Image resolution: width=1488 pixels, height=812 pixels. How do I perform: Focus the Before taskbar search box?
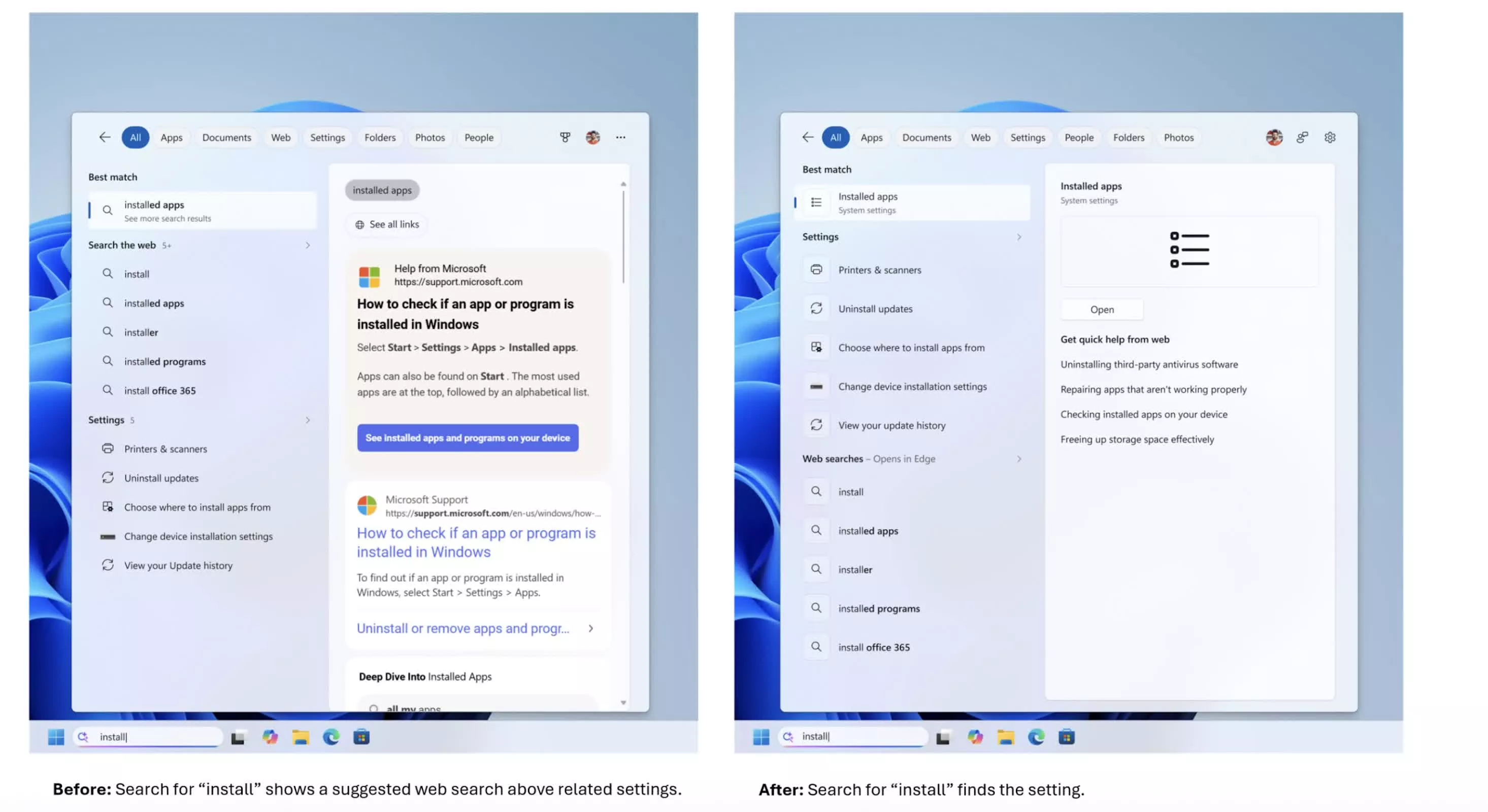tap(148, 737)
